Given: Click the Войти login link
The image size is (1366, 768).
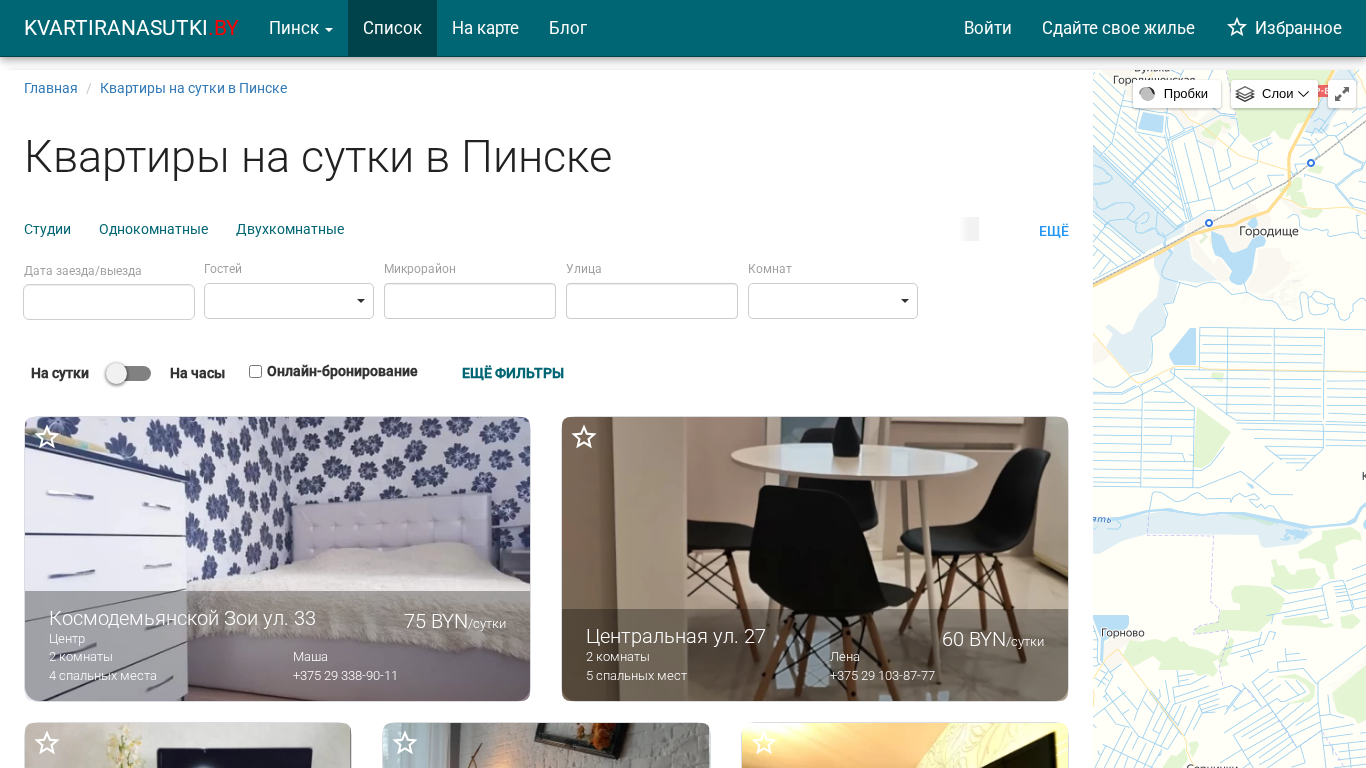Looking at the screenshot, I should click(x=987, y=28).
